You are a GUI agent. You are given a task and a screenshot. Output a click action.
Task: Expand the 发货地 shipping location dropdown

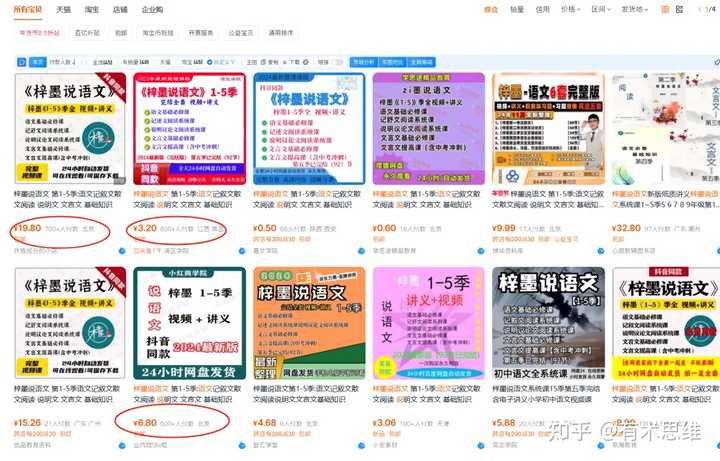coord(635,9)
